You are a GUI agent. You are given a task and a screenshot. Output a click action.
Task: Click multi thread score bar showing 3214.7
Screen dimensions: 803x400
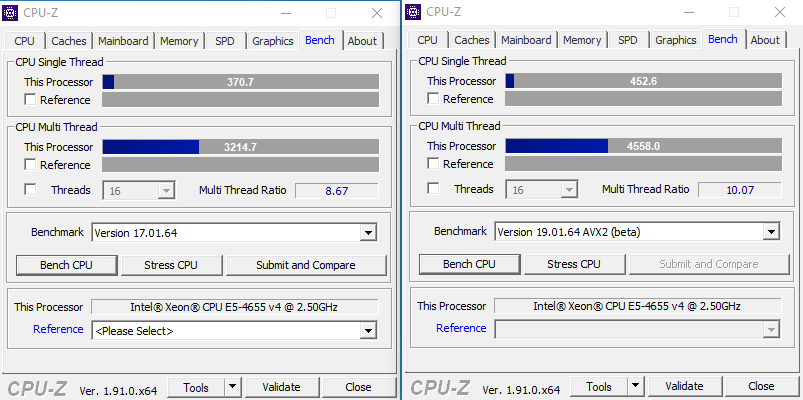(x=241, y=147)
